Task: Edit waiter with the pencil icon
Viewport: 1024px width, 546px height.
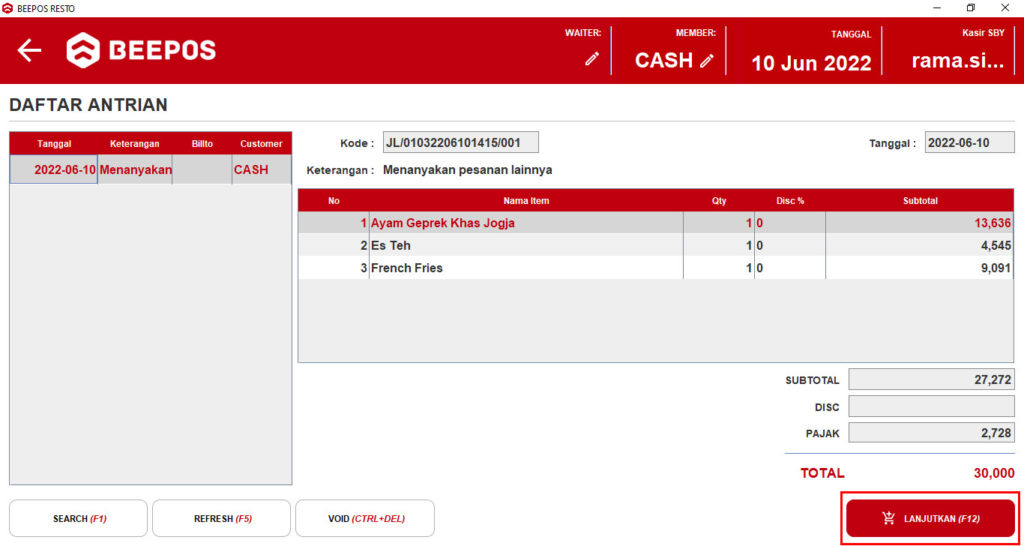Action: tap(592, 59)
